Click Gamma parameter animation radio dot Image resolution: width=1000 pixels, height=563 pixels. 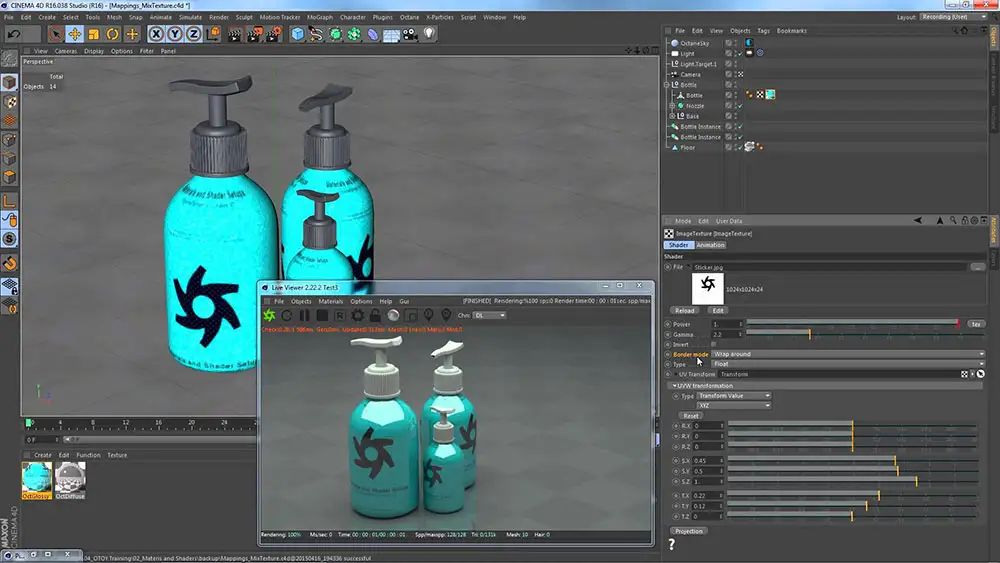point(668,334)
